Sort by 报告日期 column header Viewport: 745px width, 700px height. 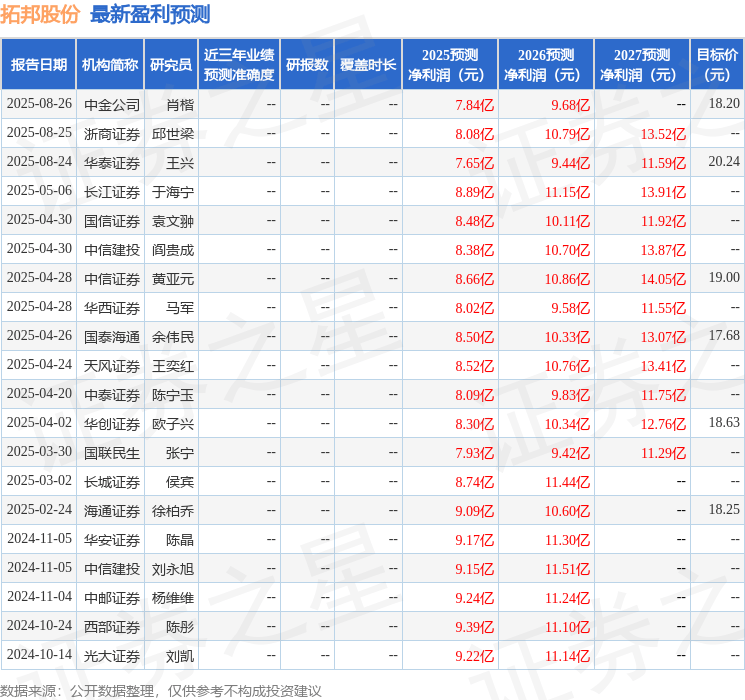point(39,65)
